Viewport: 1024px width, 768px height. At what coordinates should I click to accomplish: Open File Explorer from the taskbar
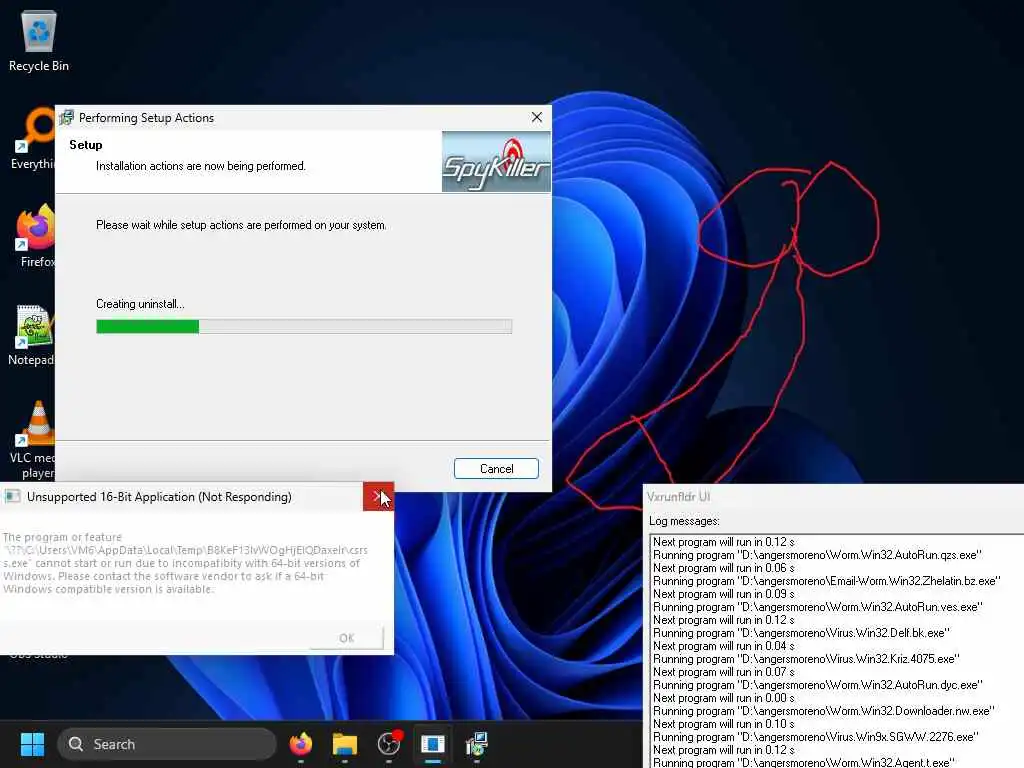pos(344,744)
